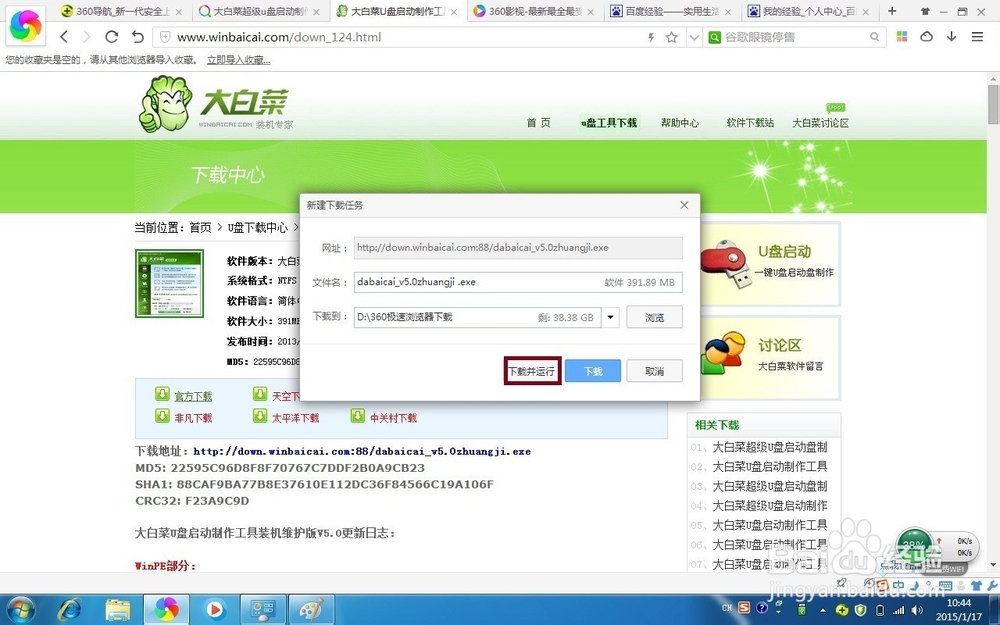Expand the 下载到 path dropdown arrow

tap(610, 317)
